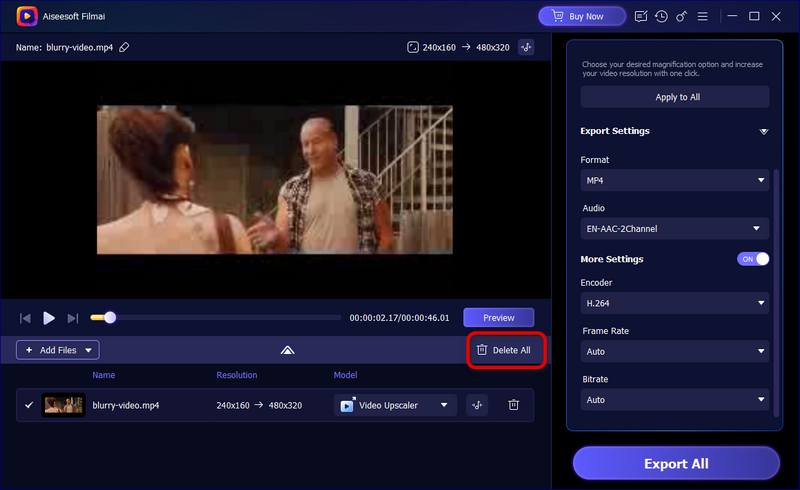Click the feedback icon next to Buy Now
Viewport: 800px width, 490px height.
tap(639, 16)
